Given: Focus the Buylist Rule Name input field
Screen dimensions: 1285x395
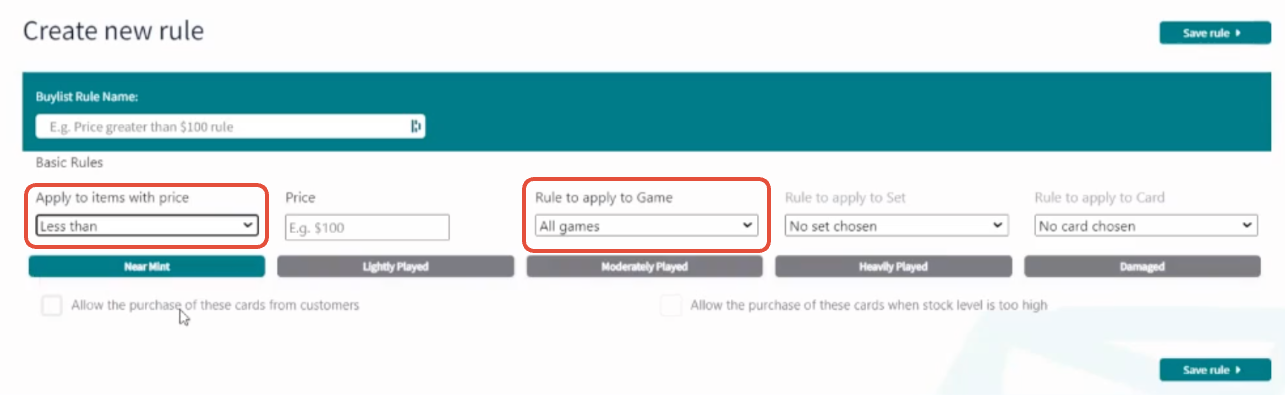Looking at the screenshot, I should (230, 127).
